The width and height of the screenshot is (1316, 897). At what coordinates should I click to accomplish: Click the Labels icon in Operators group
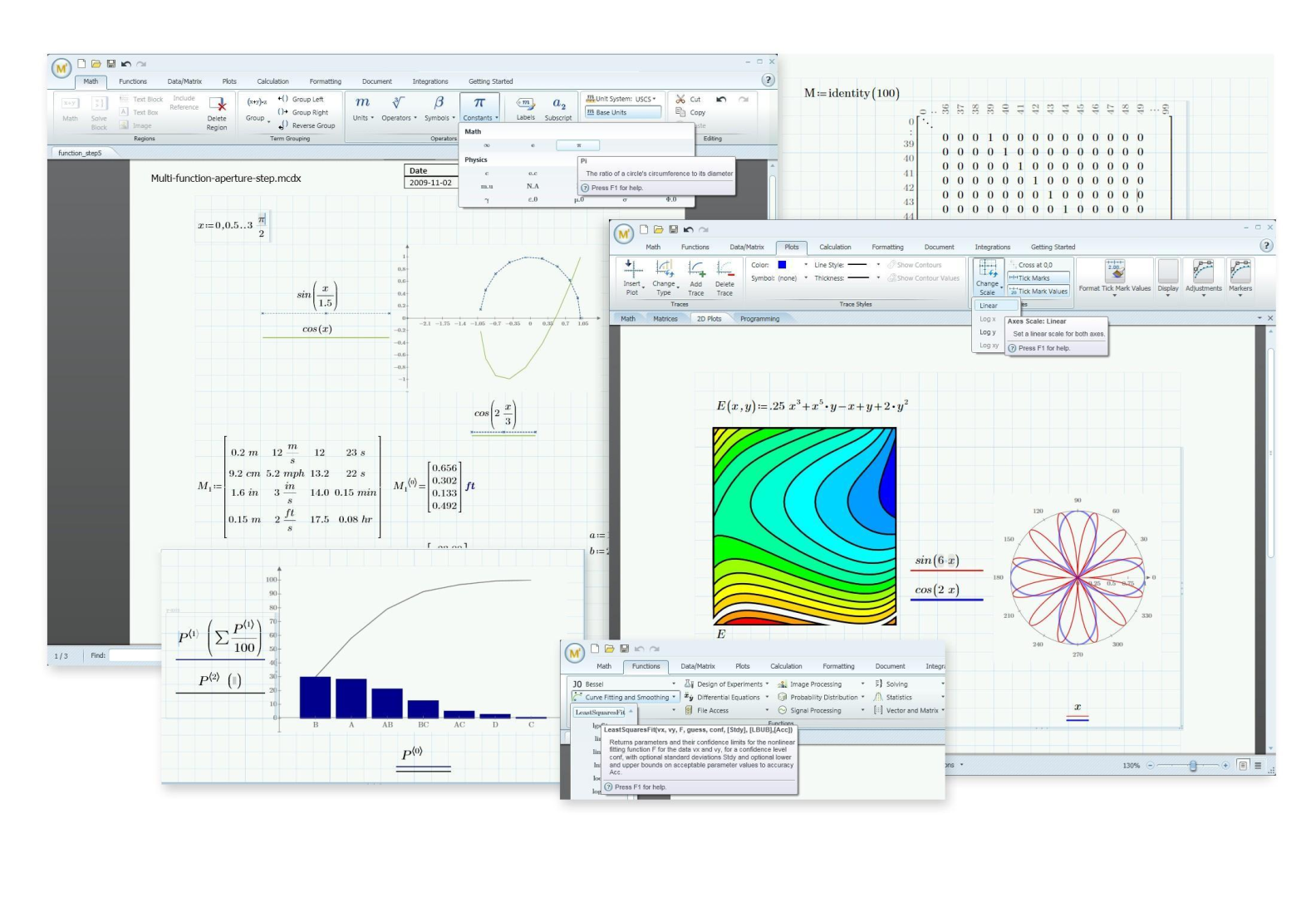[x=526, y=108]
